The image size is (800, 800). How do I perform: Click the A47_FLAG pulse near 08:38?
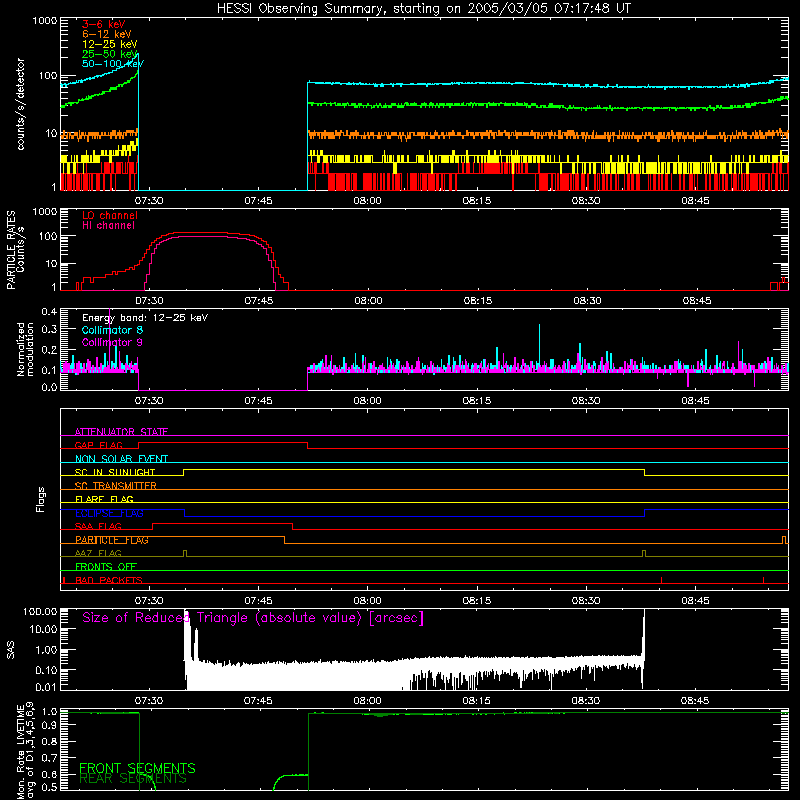click(x=644, y=553)
